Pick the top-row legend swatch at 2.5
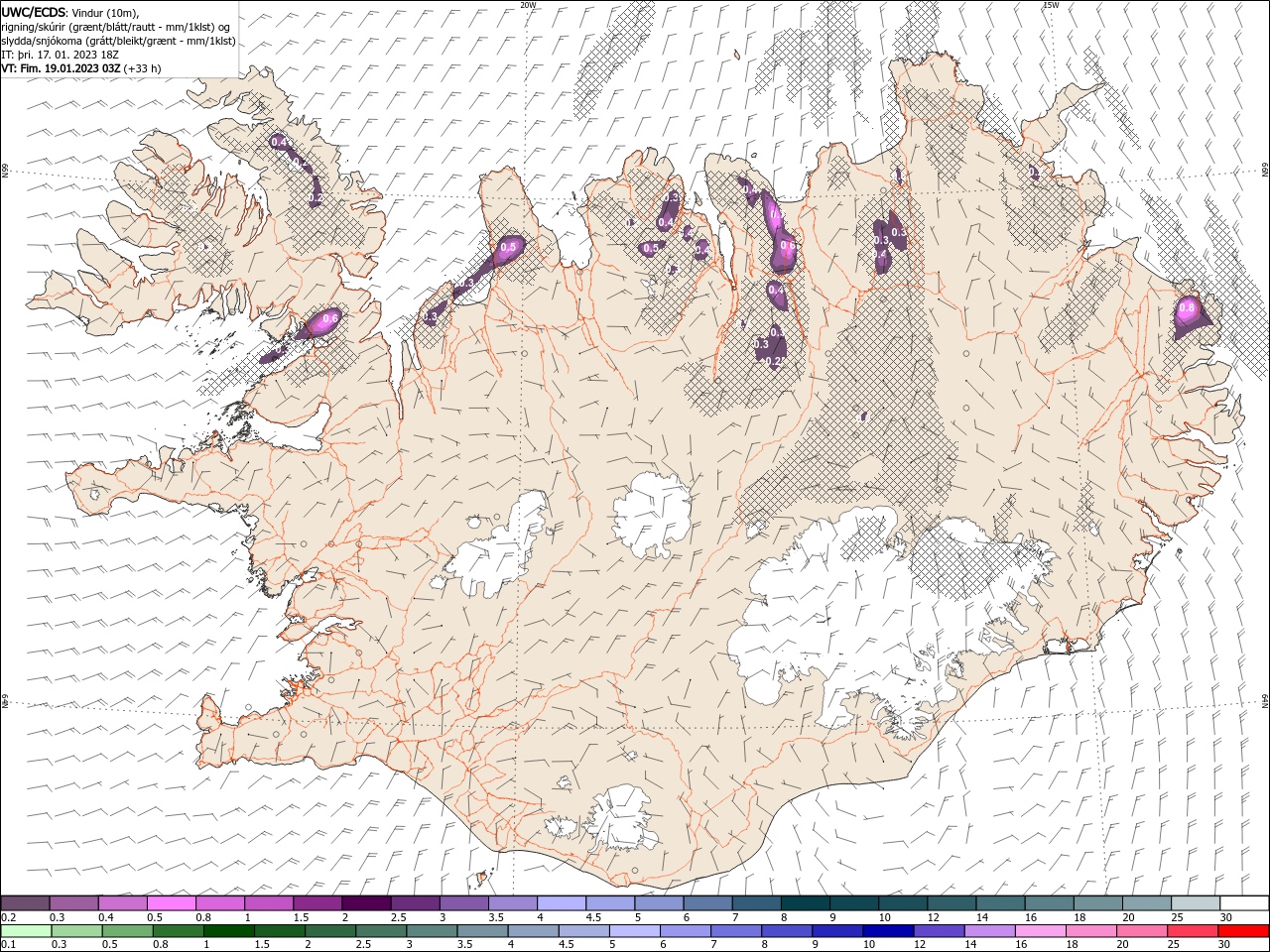The width and height of the screenshot is (1270, 952). [x=415, y=902]
